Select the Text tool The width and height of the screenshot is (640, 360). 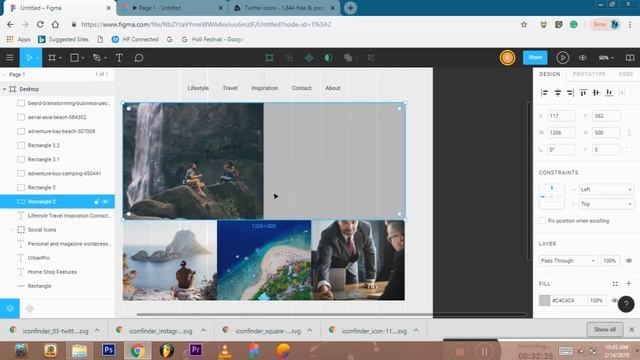[x=119, y=58]
